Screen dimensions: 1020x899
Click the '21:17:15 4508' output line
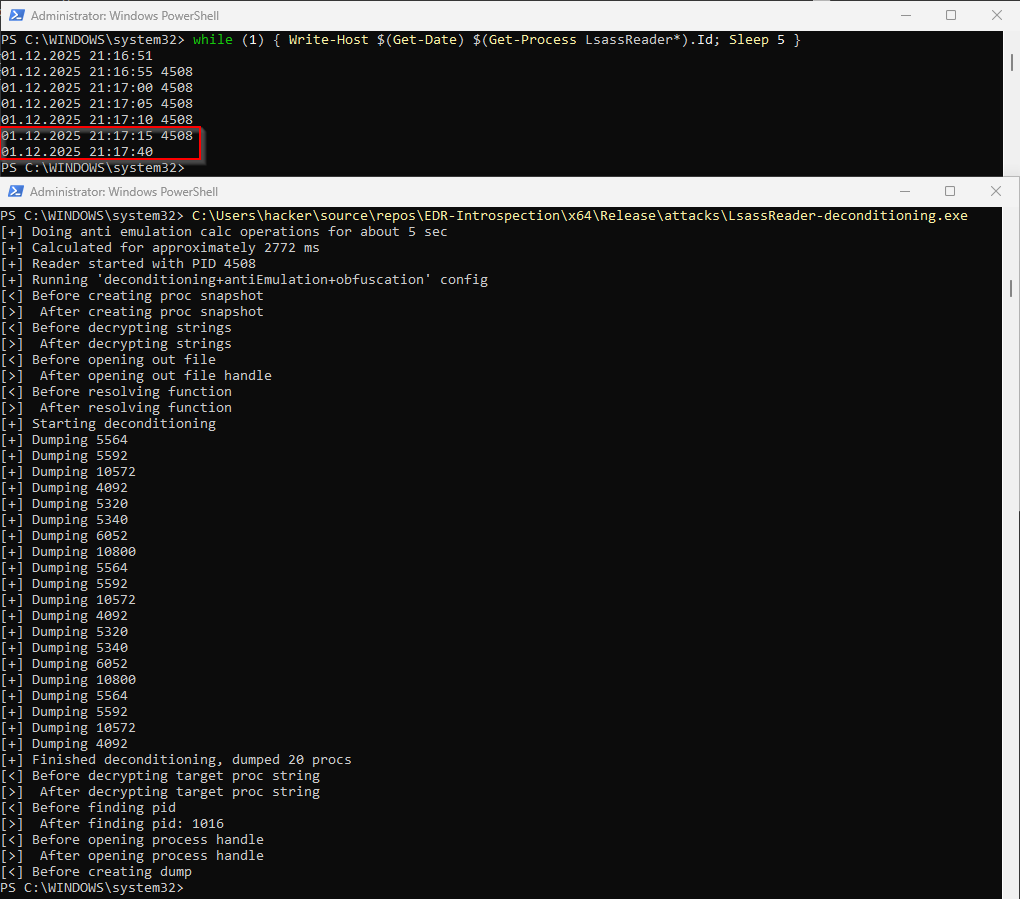pos(97,136)
